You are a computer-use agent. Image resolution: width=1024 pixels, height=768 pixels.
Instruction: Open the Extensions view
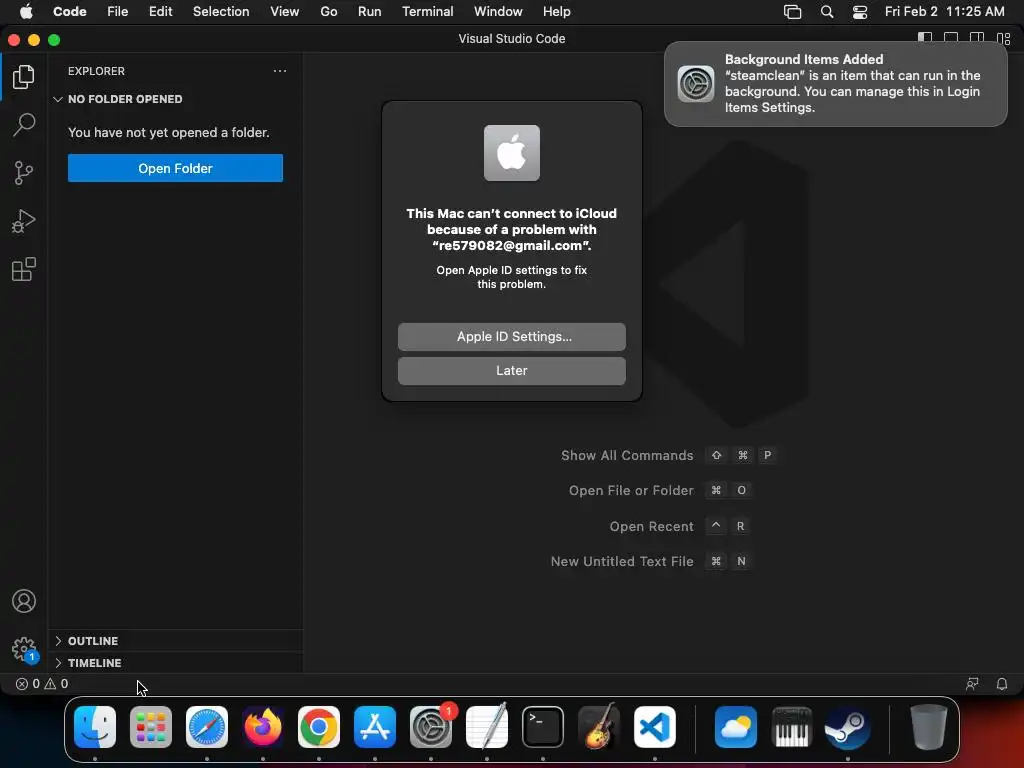24,269
